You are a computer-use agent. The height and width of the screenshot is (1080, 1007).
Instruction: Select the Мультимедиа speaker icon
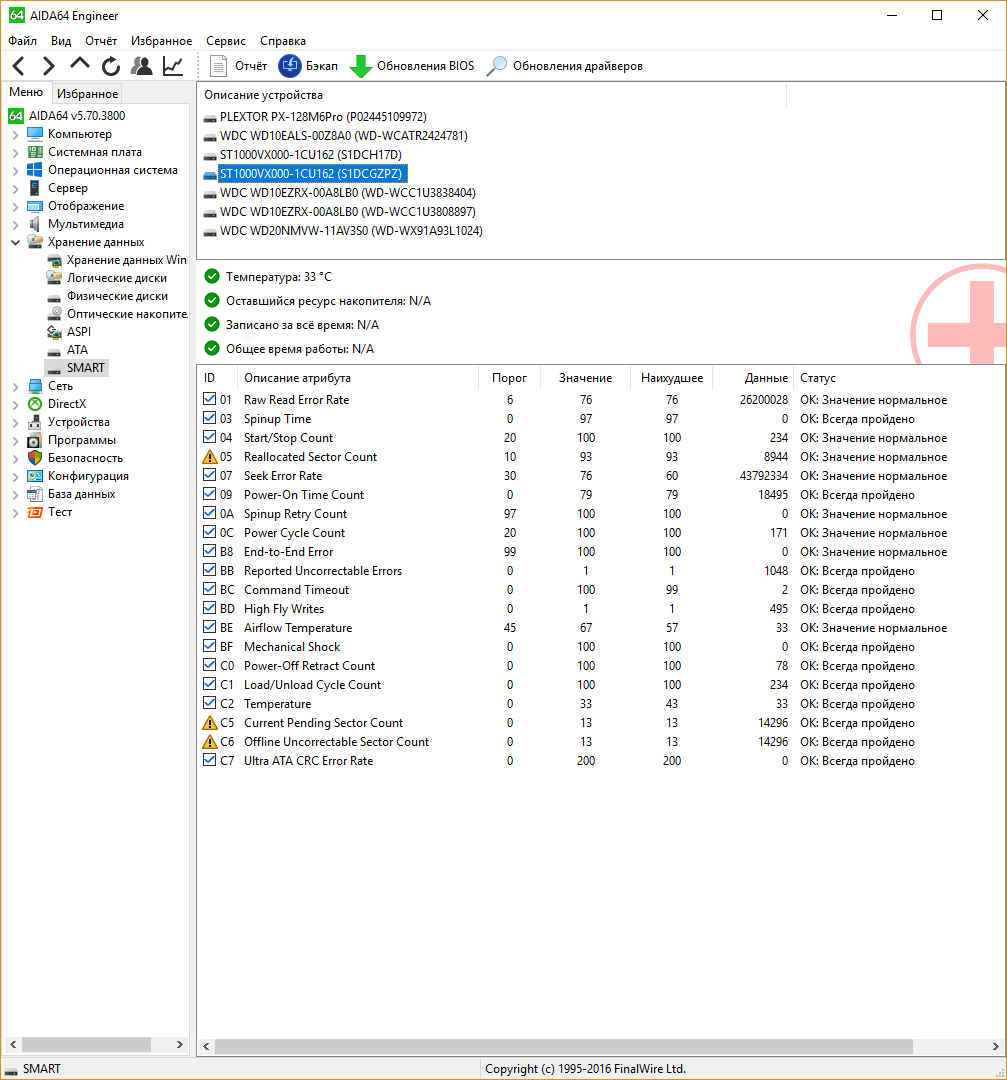[34, 224]
